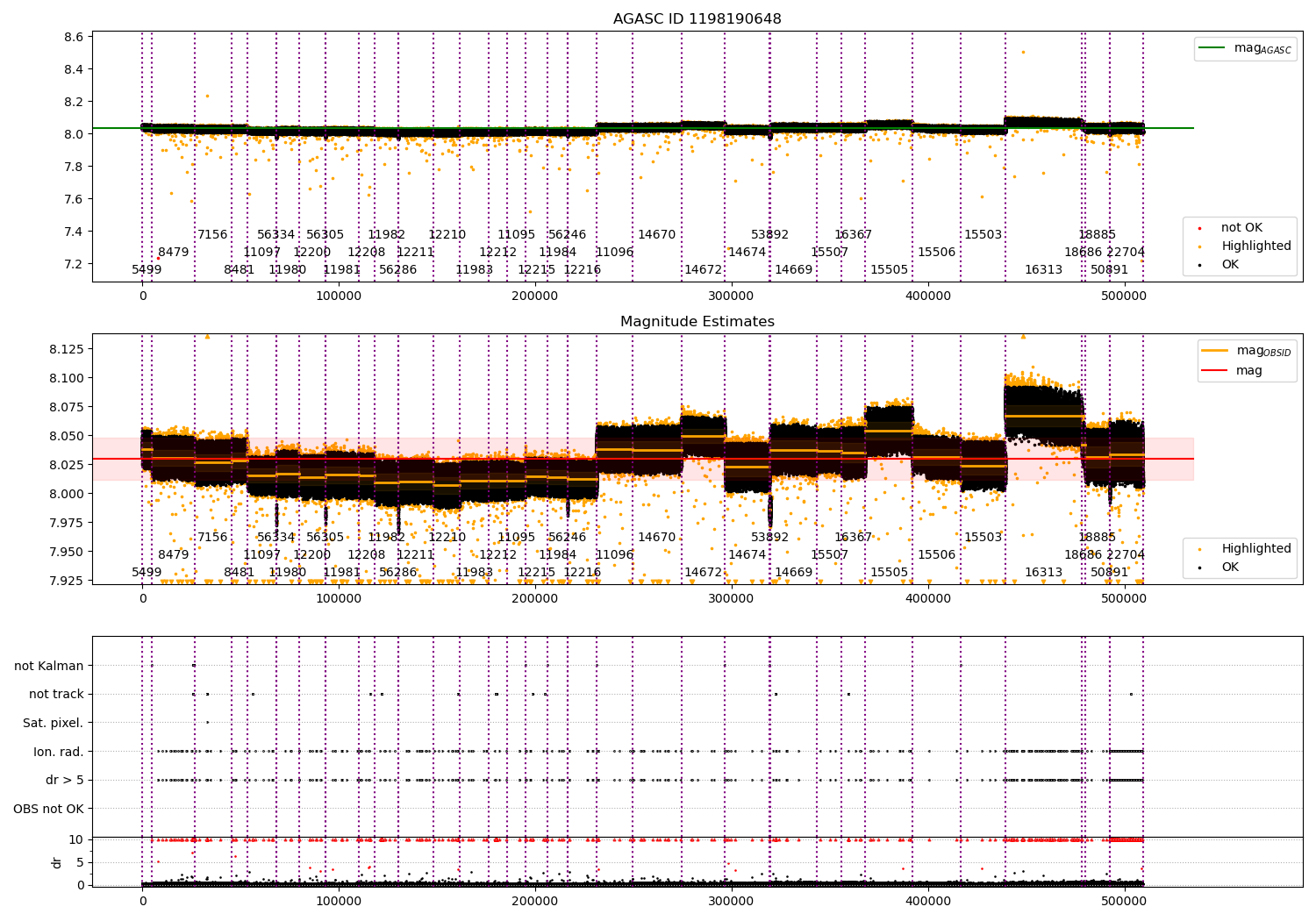The image size is (1316, 921).
Task: Click Highlighted in the top plot legend
Action: (1255, 246)
